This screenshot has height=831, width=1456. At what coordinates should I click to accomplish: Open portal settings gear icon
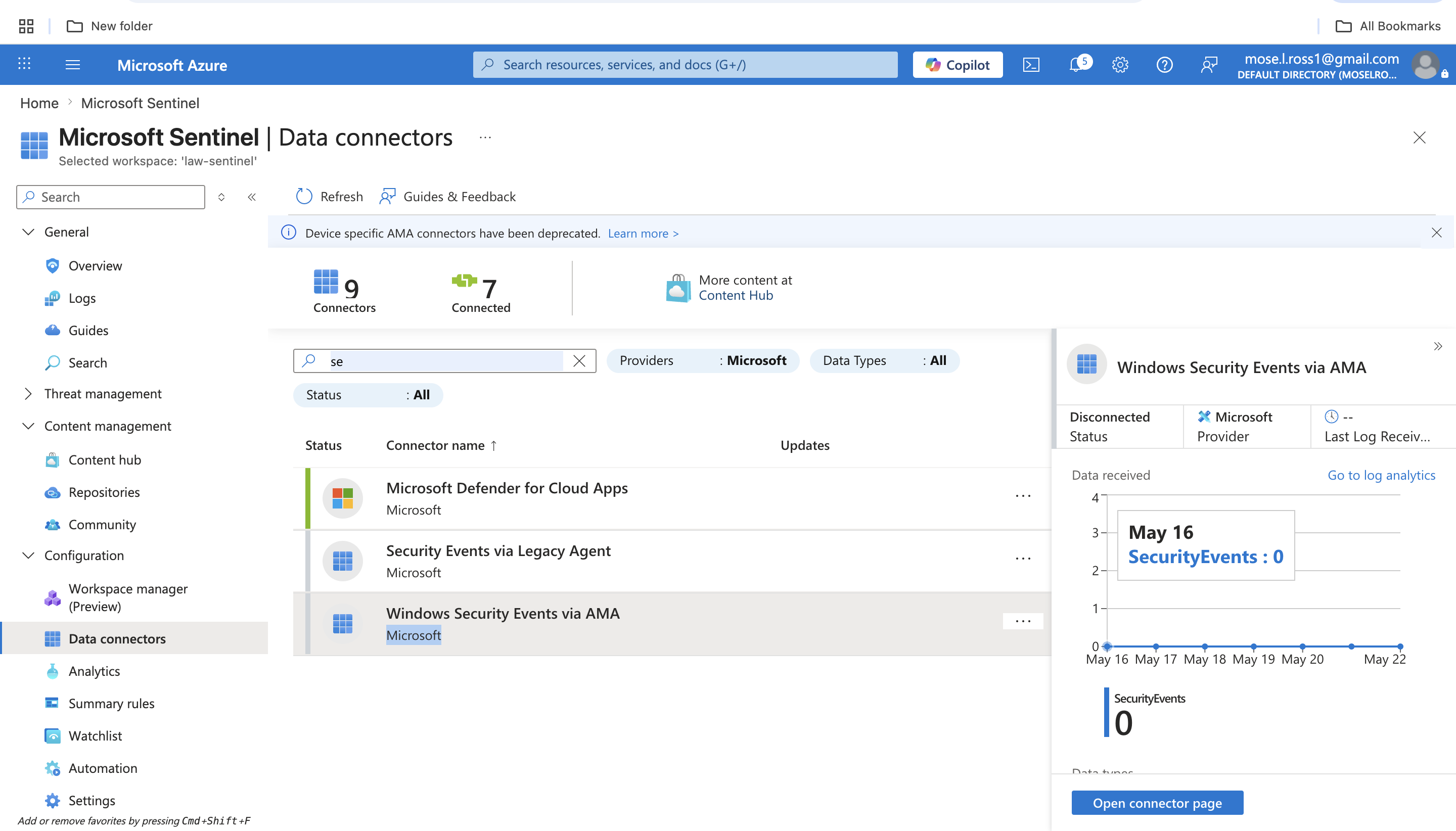pyautogui.click(x=1120, y=65)
